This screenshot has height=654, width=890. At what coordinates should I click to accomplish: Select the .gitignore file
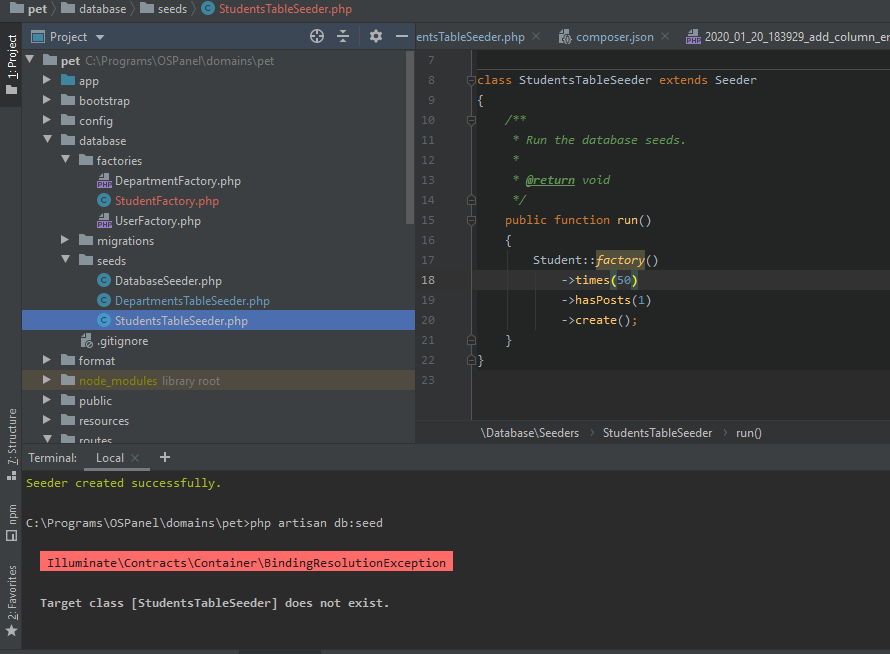[x=122, y=341]
